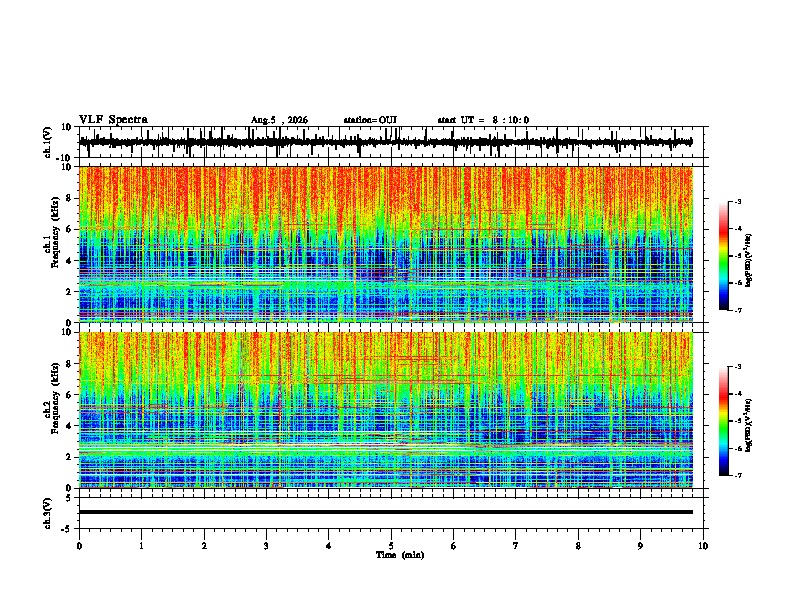Click the "10" tick on the time axis
This screenshot has height=612, width=792.
point(703,546)
